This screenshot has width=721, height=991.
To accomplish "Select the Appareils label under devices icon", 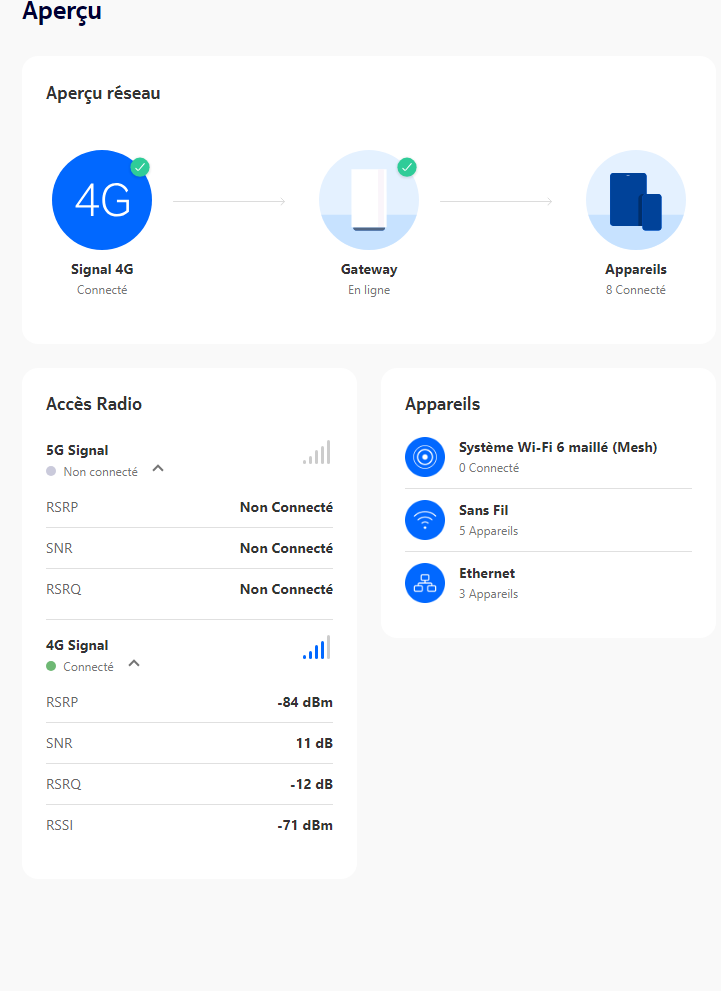I will point(636,269).
